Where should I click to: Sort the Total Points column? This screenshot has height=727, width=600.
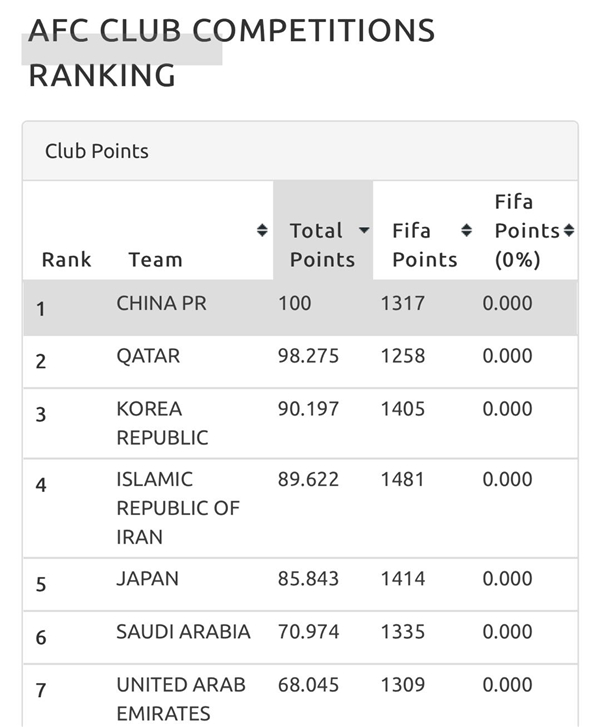pos(364,230)
